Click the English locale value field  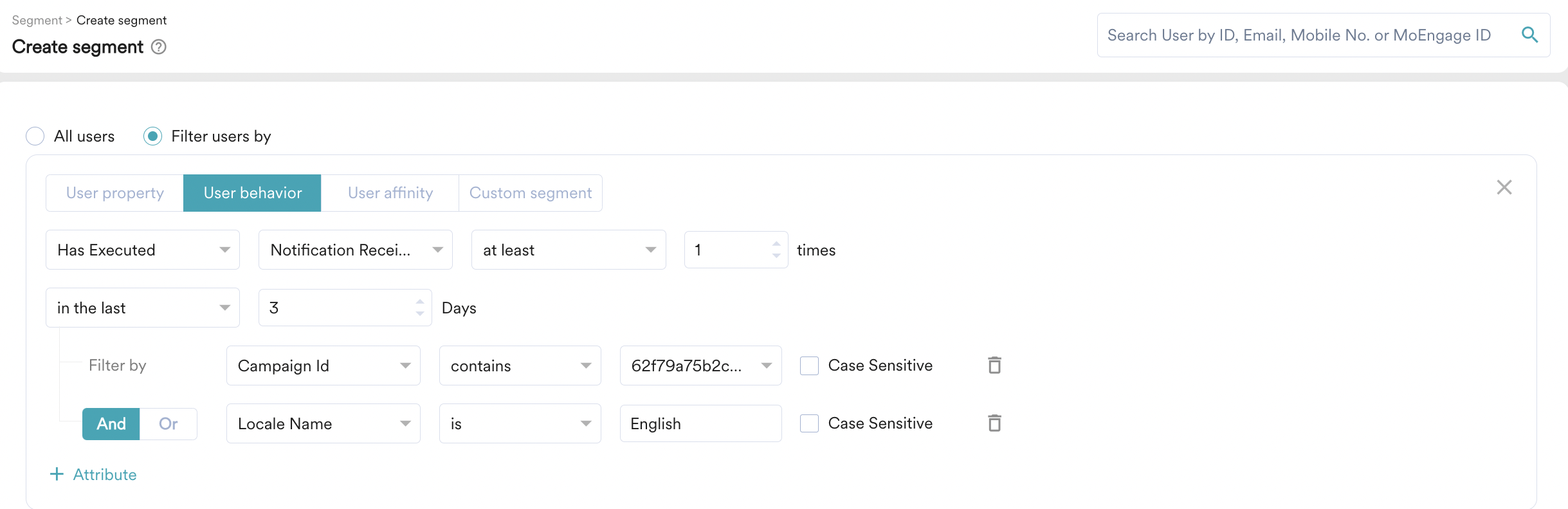700,423
